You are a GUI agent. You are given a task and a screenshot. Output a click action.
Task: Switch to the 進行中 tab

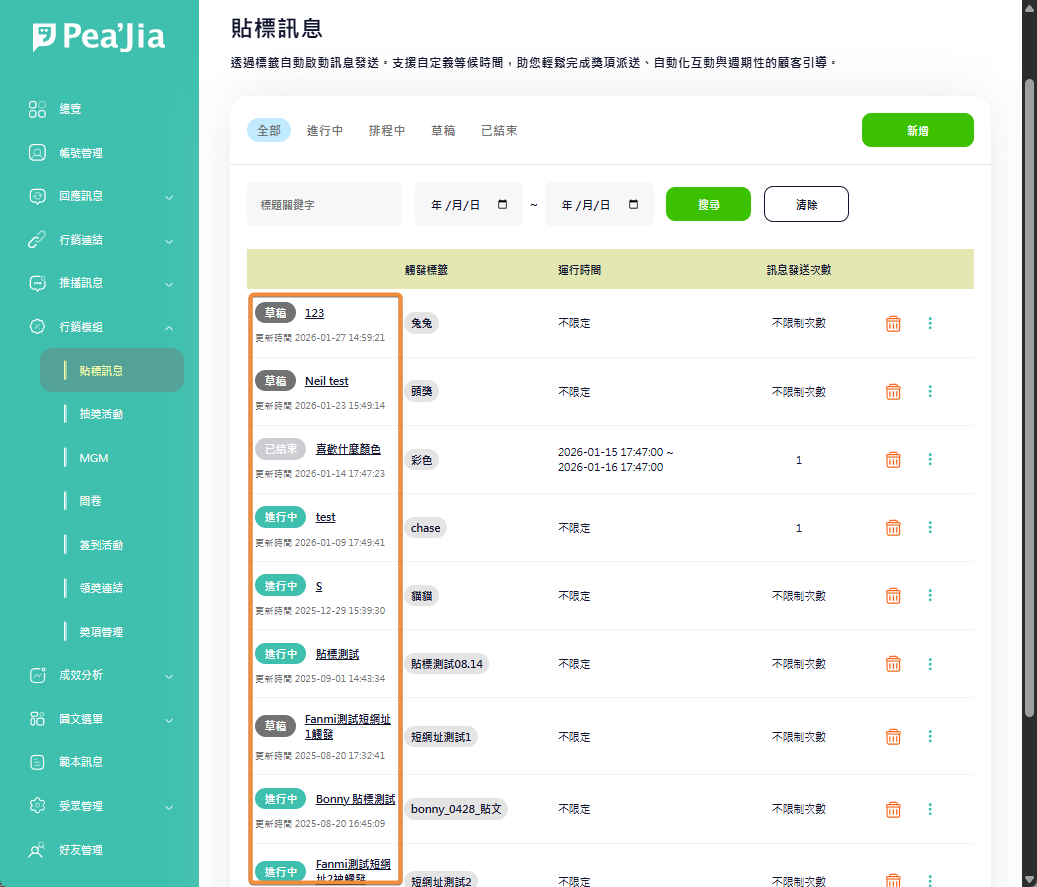pyautogui.click(x=325, y=131)
